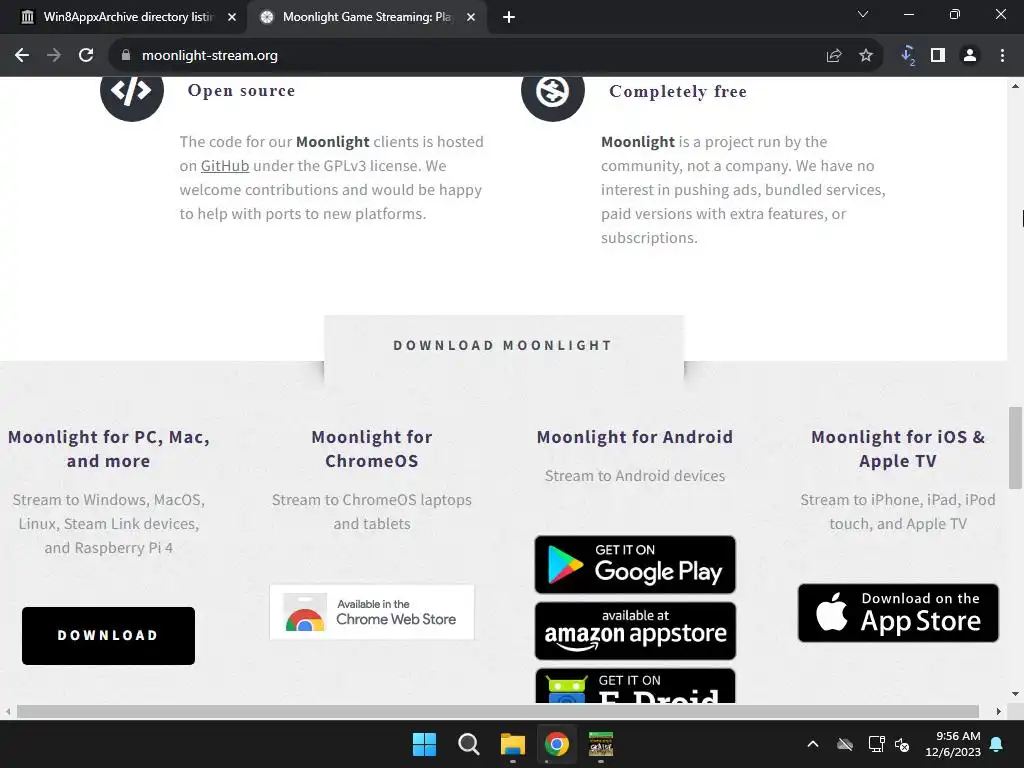The width and height of the screenshot is (1024, 768).
Task: Open a new browser tab
Action: tap(509, 17)
